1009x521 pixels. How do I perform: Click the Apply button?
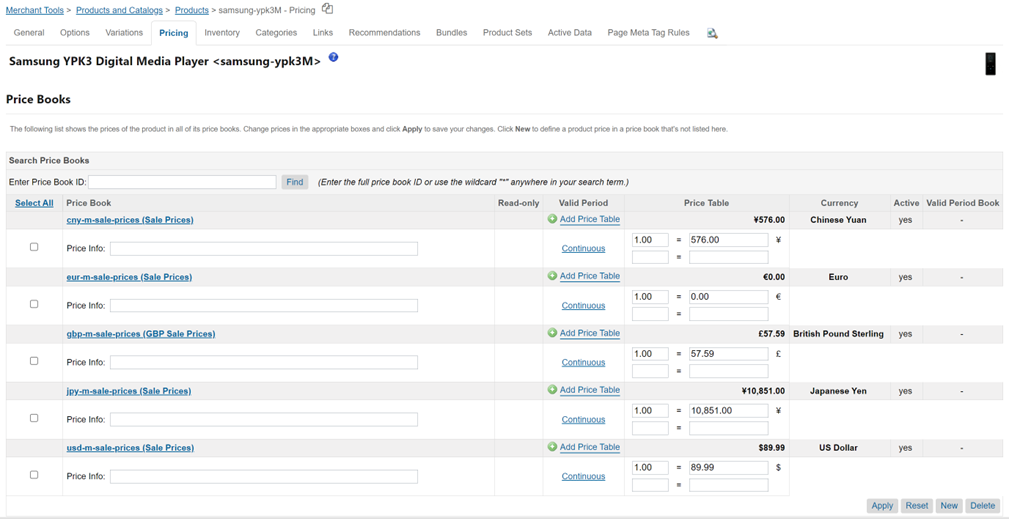pos(882,506)
